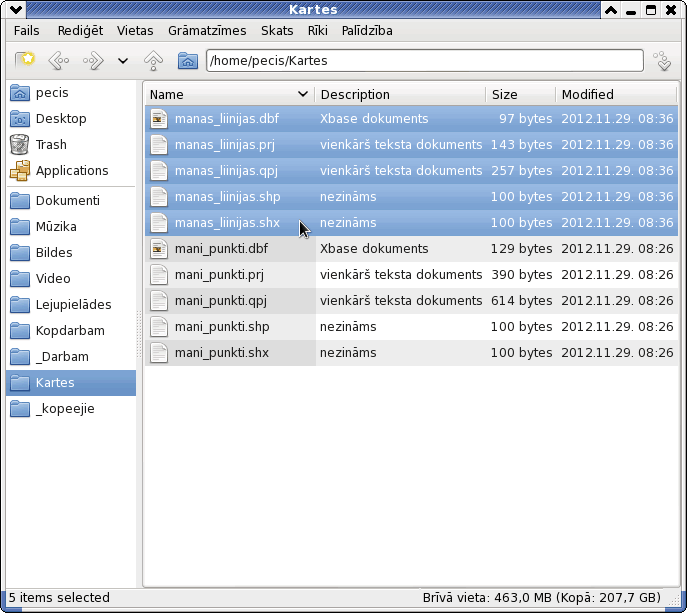The height and width of the screenshot is (613, 687).
Task: Sort files by the Size column
Action: point(521,95)
